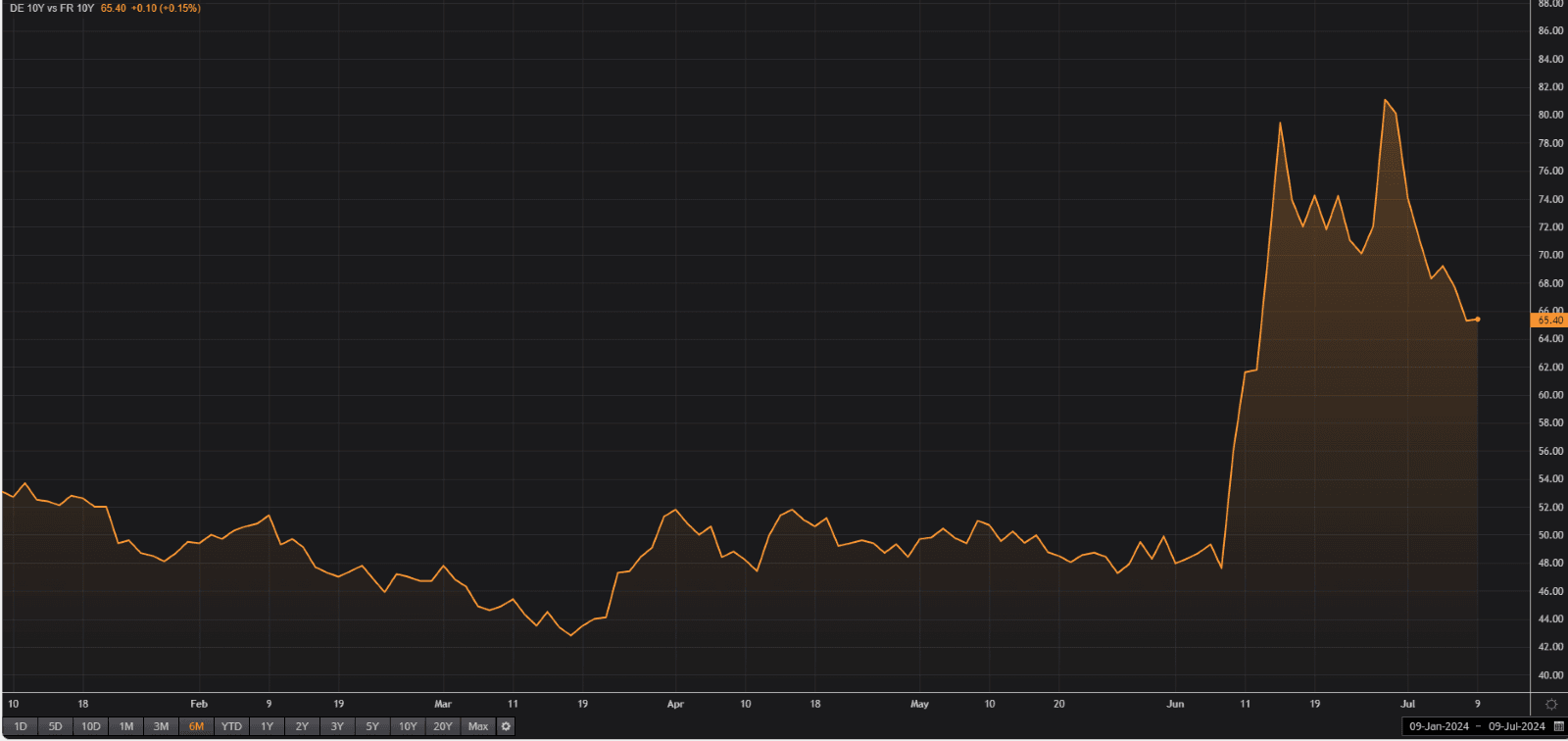1568x741 pixels.
Task: Choose the 10D range button
Action: pos(91,726)
